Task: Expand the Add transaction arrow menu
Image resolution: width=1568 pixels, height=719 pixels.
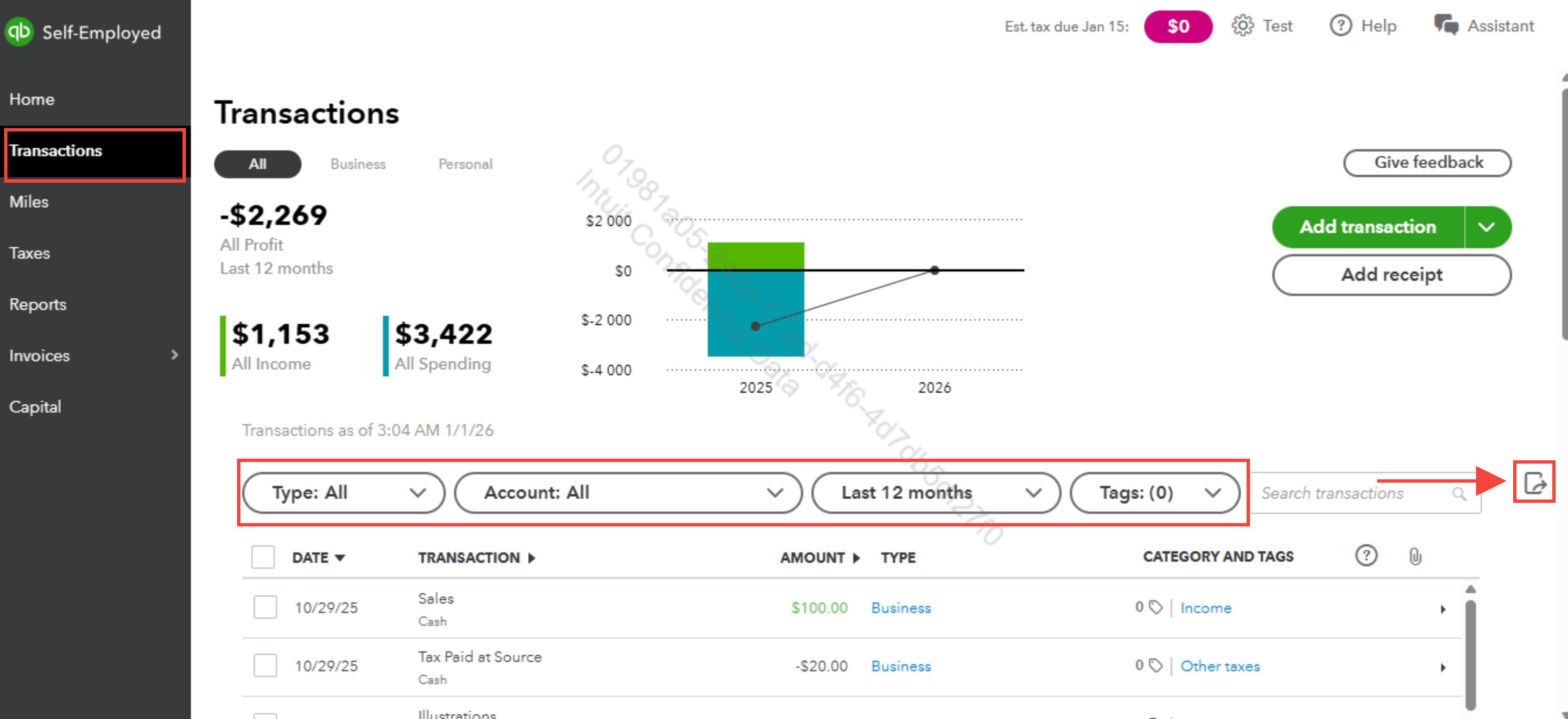Action: point(1487,227)
